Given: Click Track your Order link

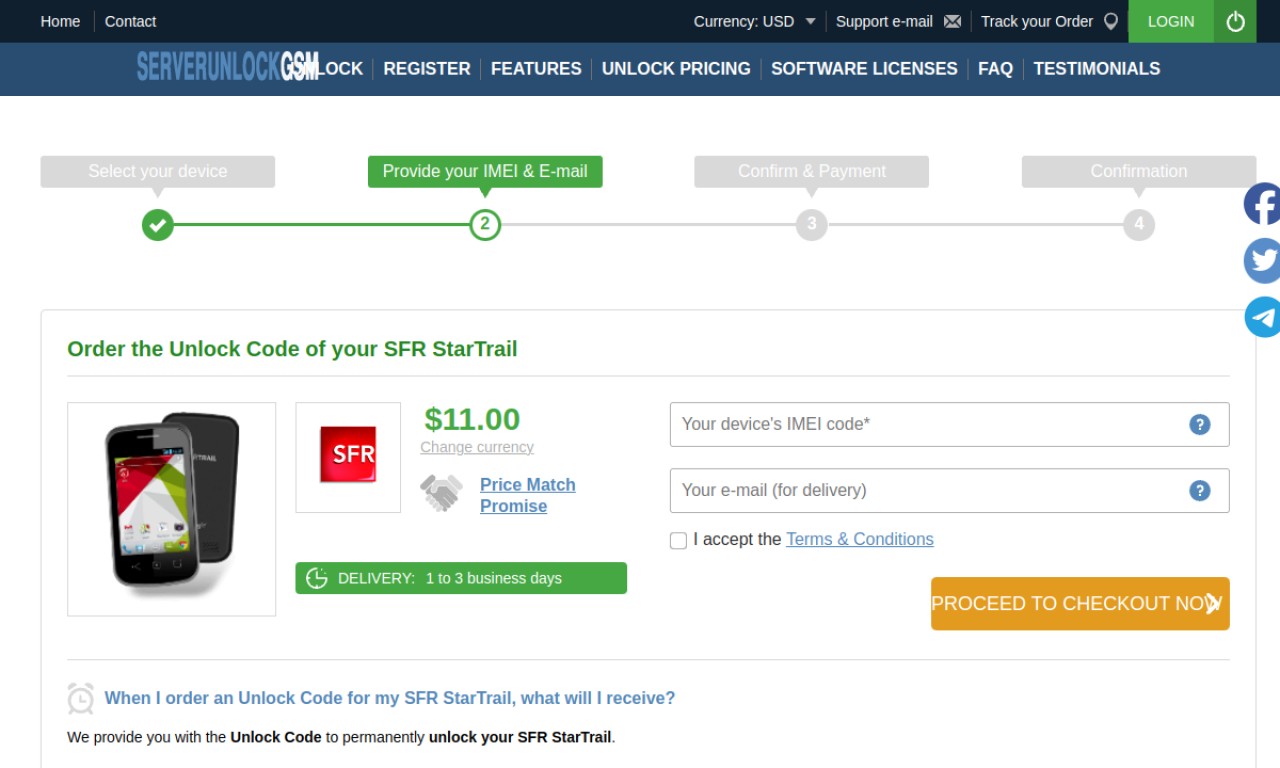Looking at the screenshot, I should point(1037,21).
